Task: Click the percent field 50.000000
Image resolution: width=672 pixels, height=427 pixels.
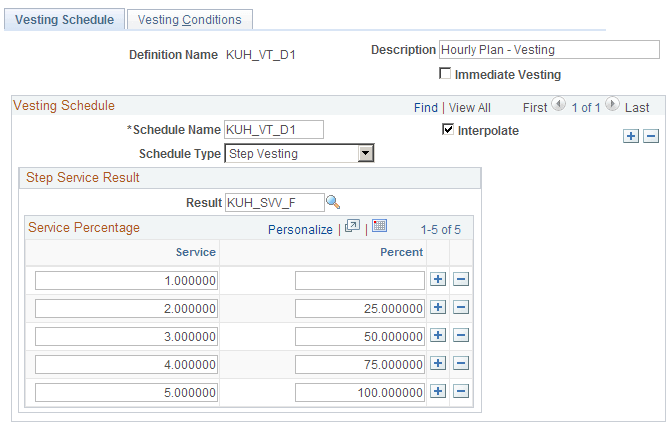Action: pos(360,336)
